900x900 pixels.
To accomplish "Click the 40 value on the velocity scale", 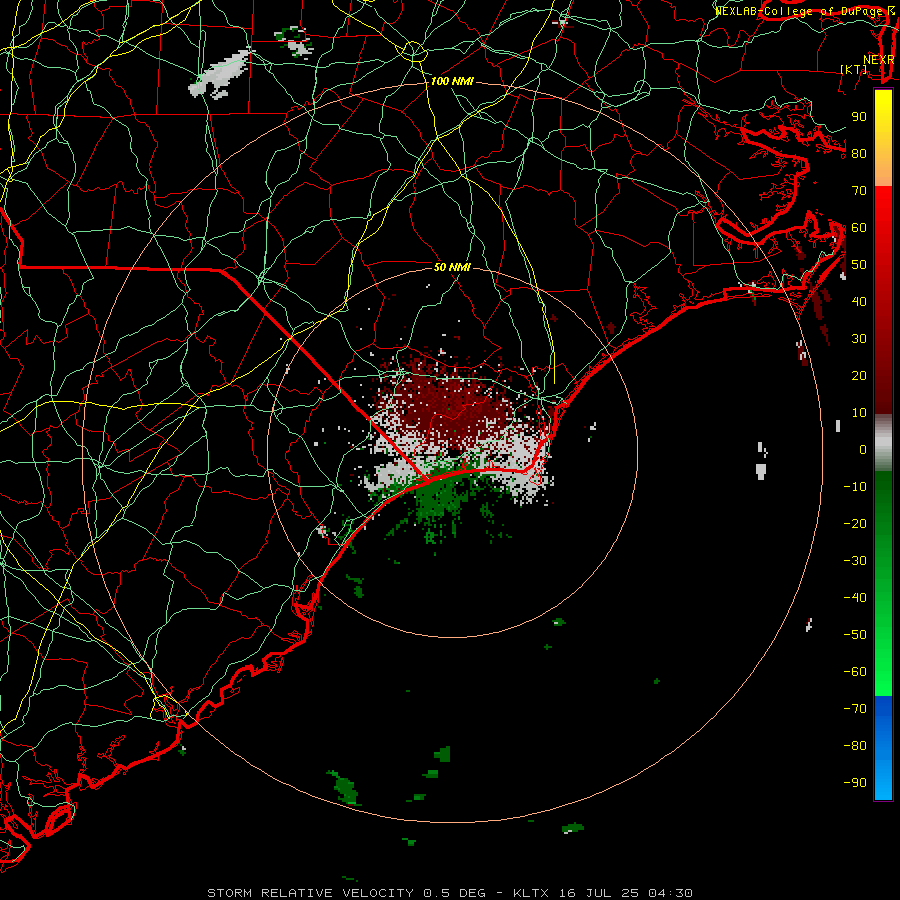I will pos(859,302).
